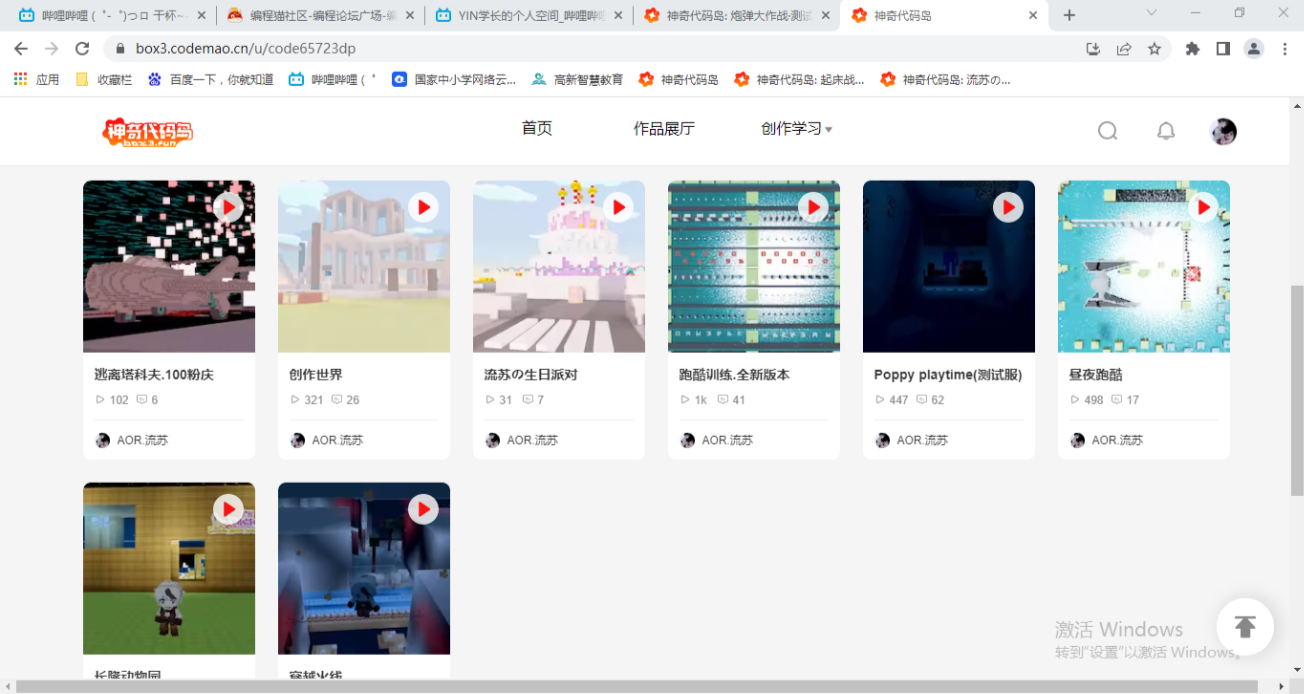Play the 逃离塔科夫.100粉庆 game card
The height and width of the screenshot is (694, 1304).
[x=229, y=207]
